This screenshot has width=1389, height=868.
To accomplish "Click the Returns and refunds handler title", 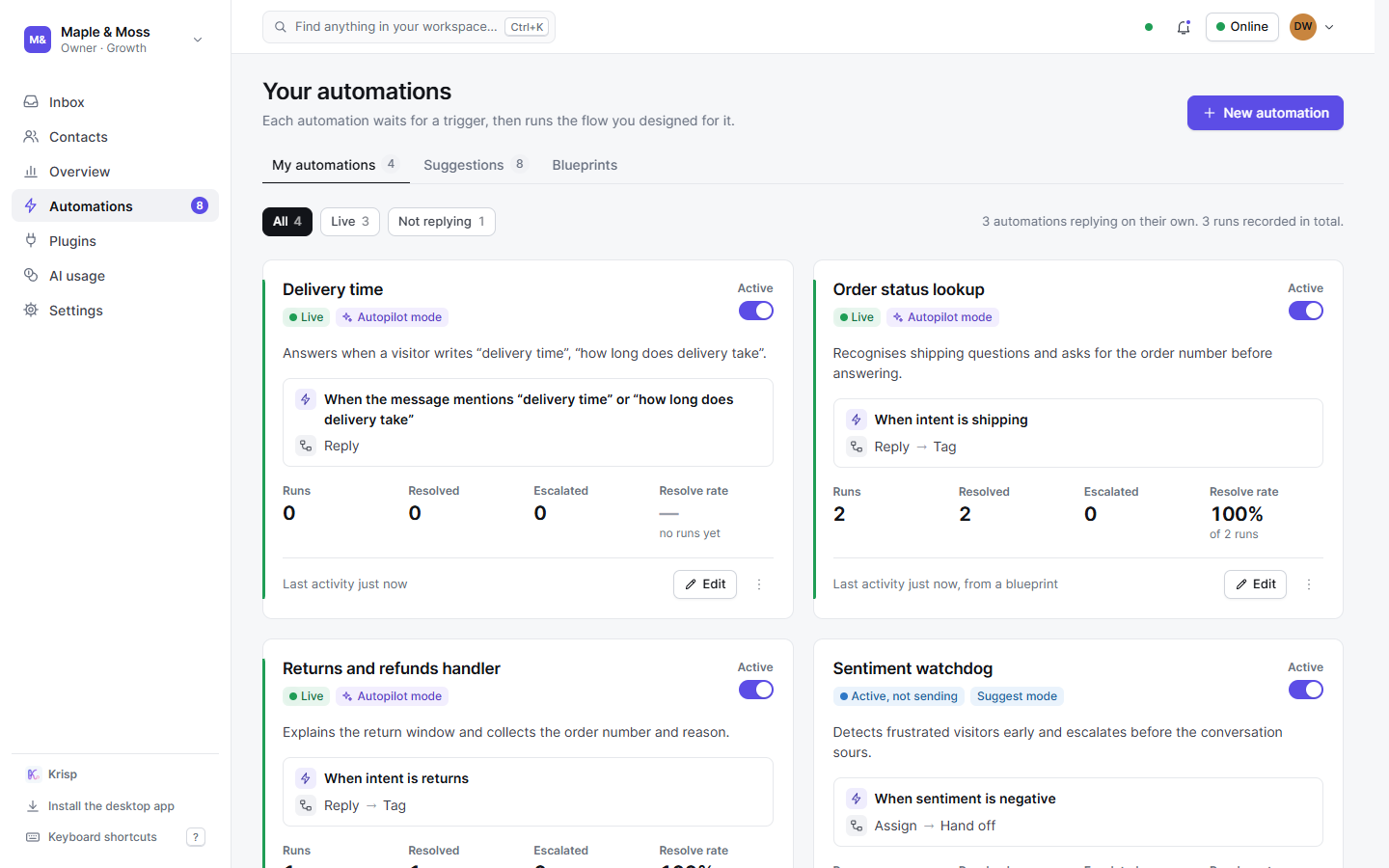I will click(392, 668).
